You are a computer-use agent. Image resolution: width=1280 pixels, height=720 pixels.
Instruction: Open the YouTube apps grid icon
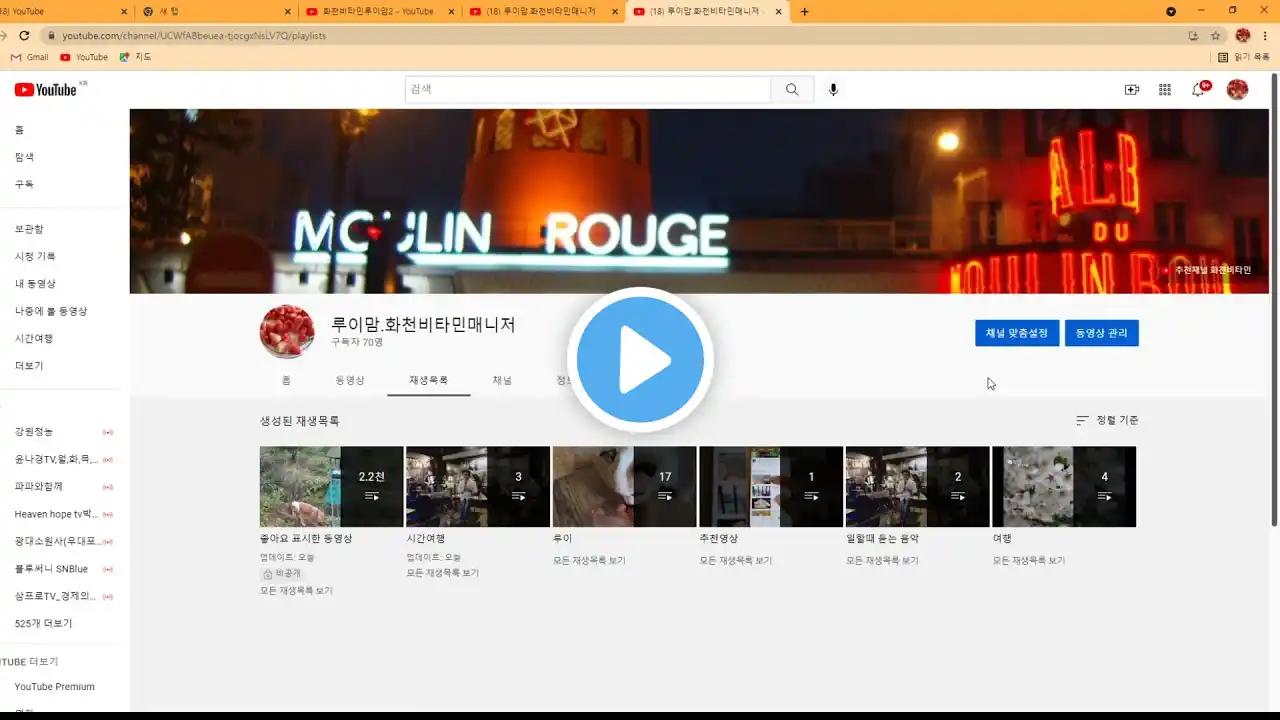(1165, 90)
